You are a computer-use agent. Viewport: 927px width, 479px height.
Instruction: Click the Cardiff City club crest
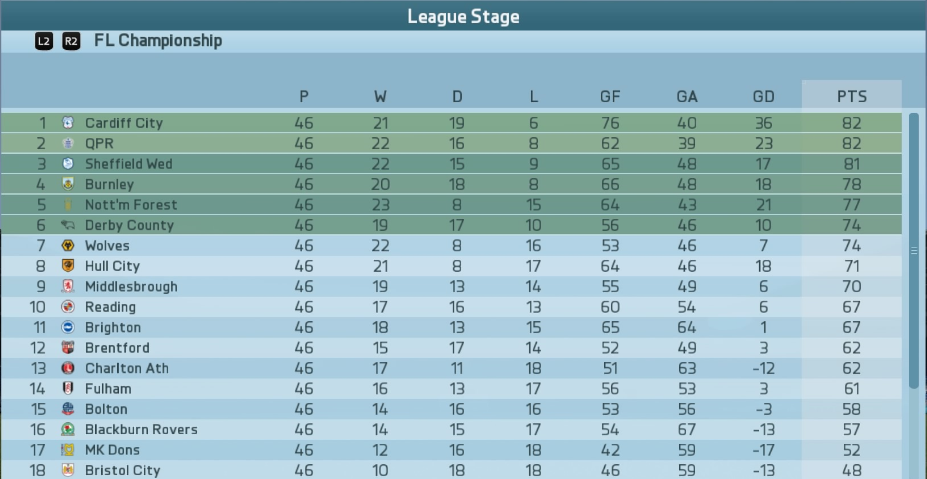[68, 123]
